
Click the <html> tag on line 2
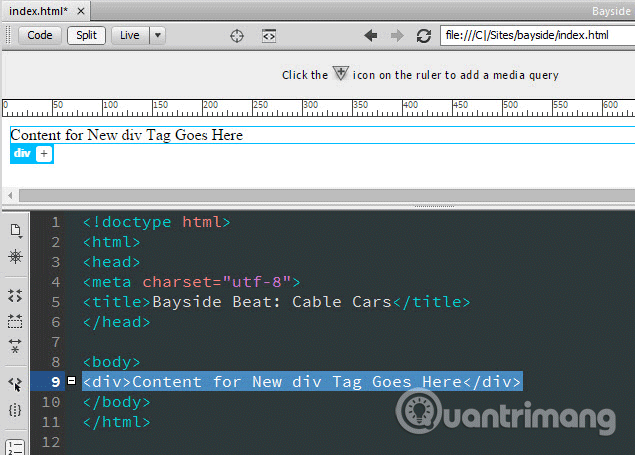point(112,242)
